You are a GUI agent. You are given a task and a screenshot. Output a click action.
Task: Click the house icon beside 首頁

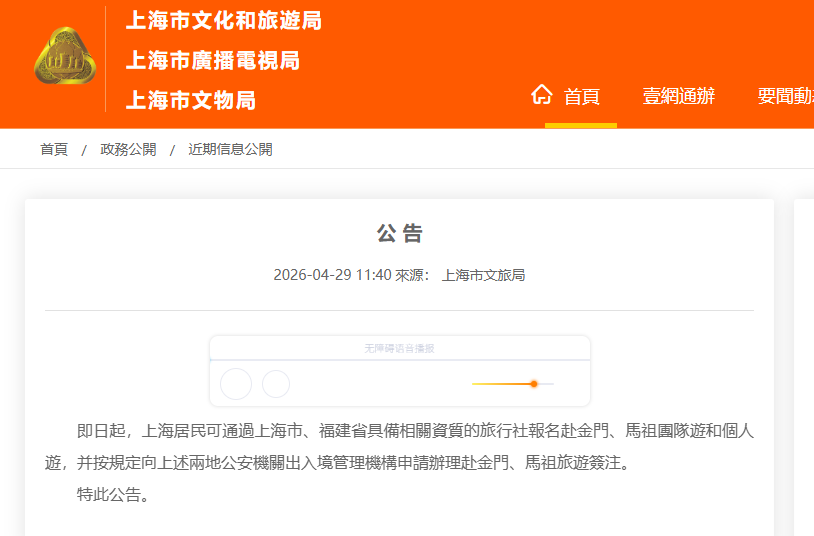click(542, 95)
